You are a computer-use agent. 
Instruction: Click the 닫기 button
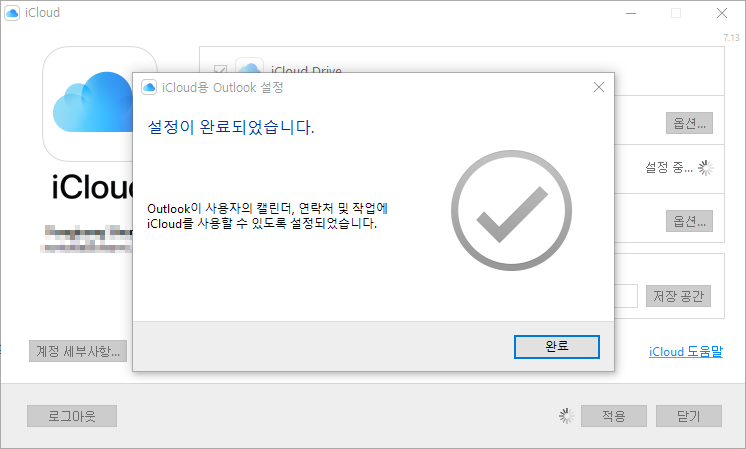688,416
